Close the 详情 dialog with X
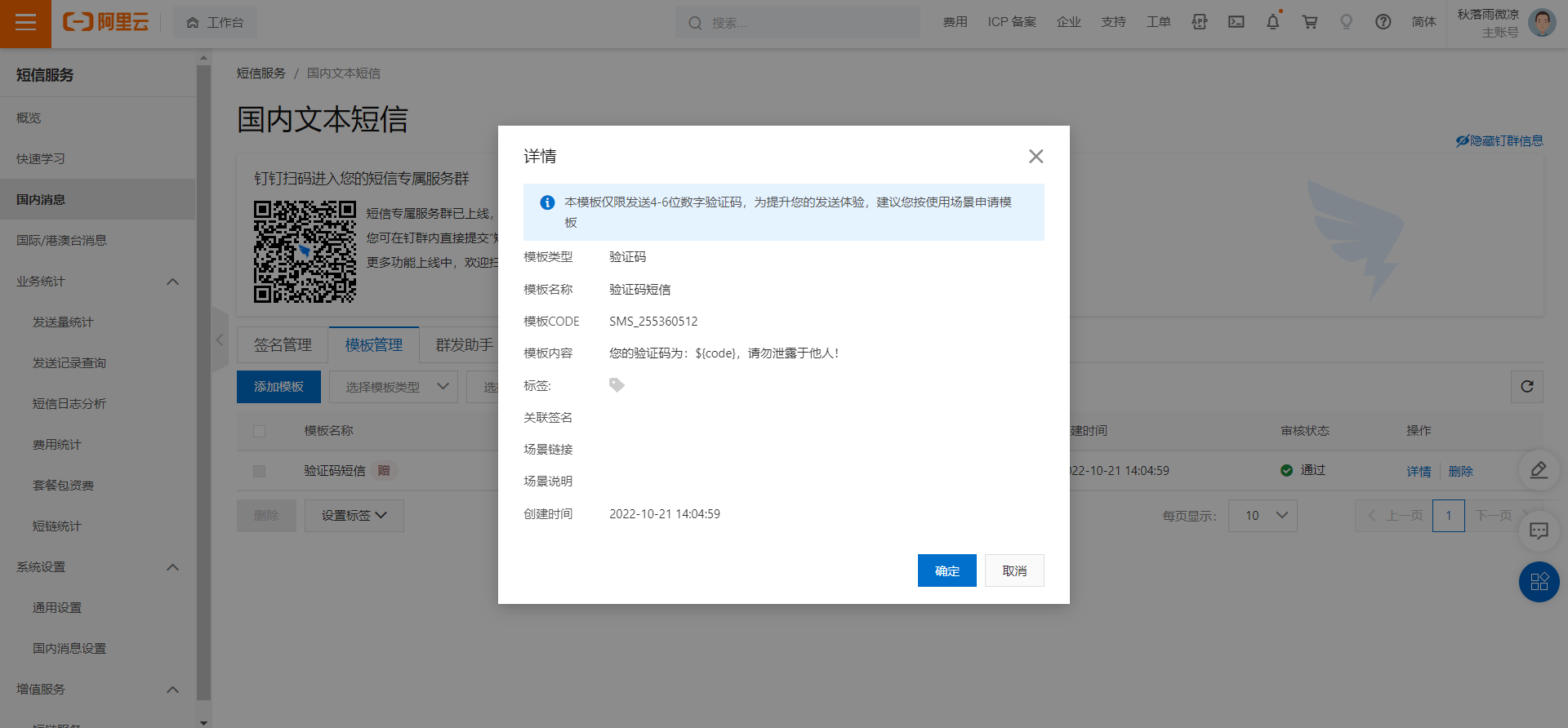Image resolution: width=1568 pixels, height=728 pixels. [1036, 156]
